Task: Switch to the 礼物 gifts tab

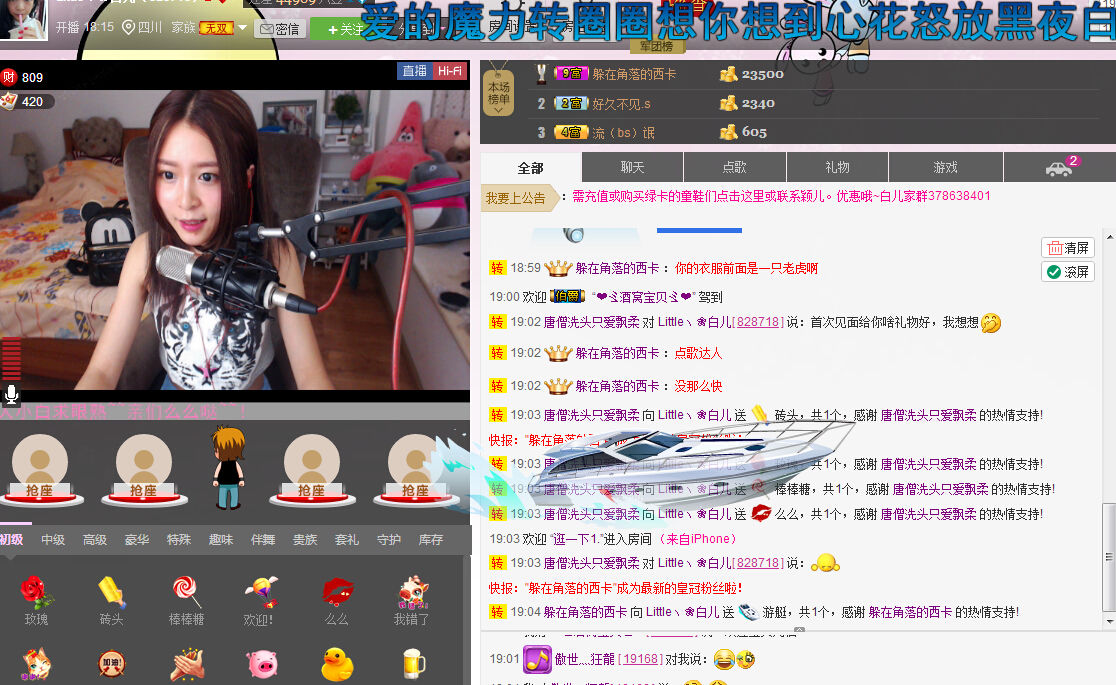Action: [836, 167]
